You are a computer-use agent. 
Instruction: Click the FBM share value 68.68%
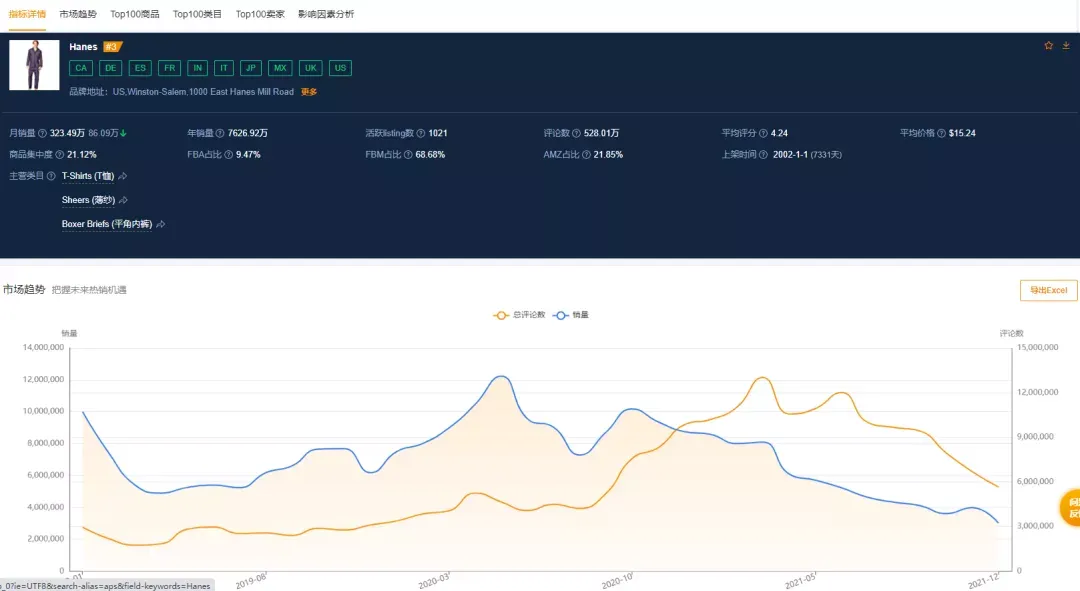[430, 154]
